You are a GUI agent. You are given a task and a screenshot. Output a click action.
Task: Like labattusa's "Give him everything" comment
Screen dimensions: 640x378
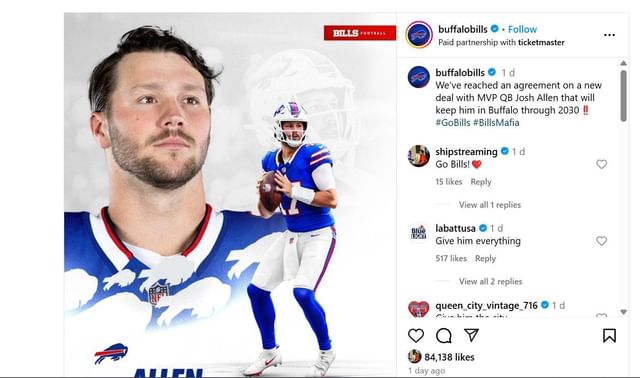click(x=601, y=241)
